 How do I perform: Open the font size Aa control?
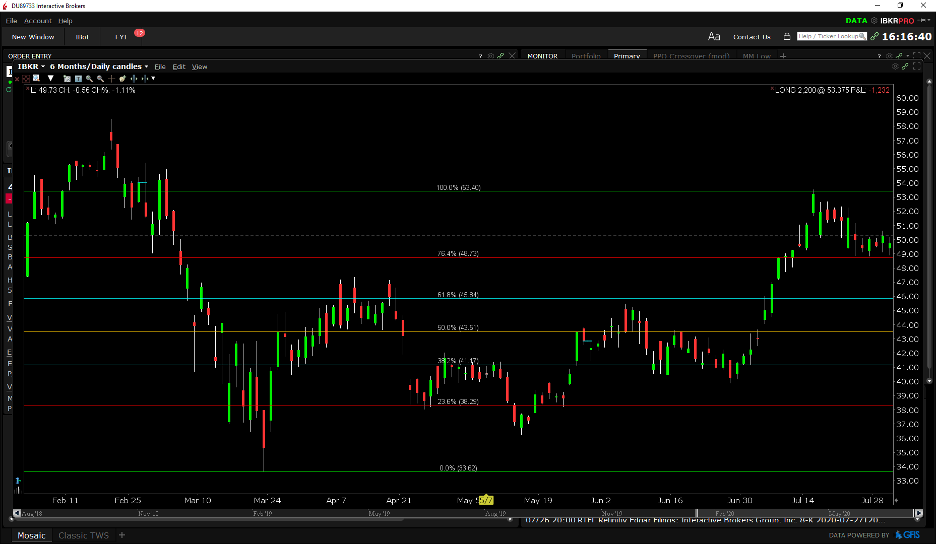pos(714,36)
